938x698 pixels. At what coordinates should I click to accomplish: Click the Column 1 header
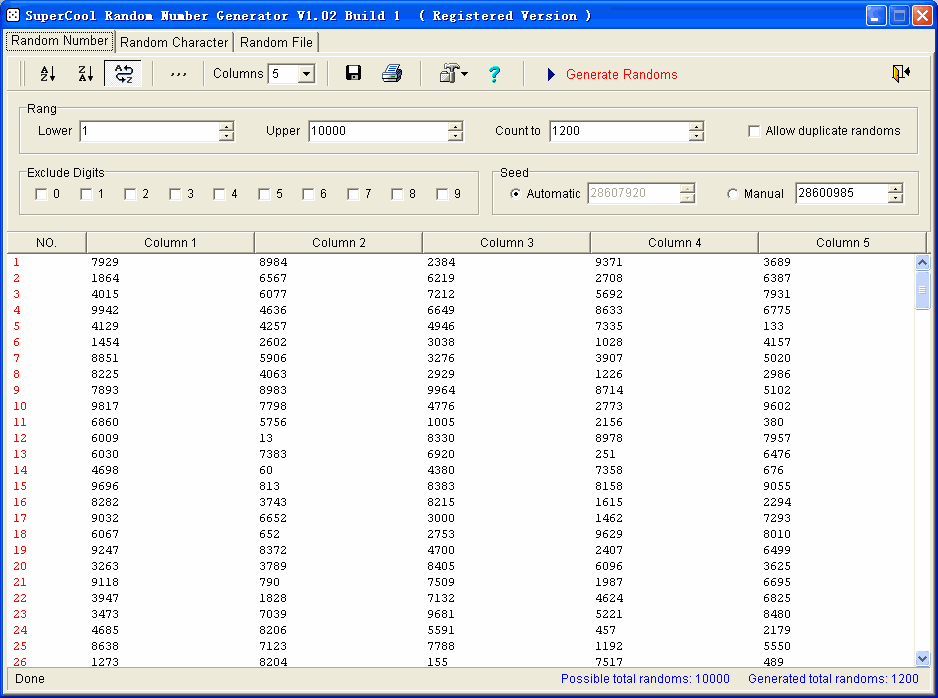pos(170,243)
